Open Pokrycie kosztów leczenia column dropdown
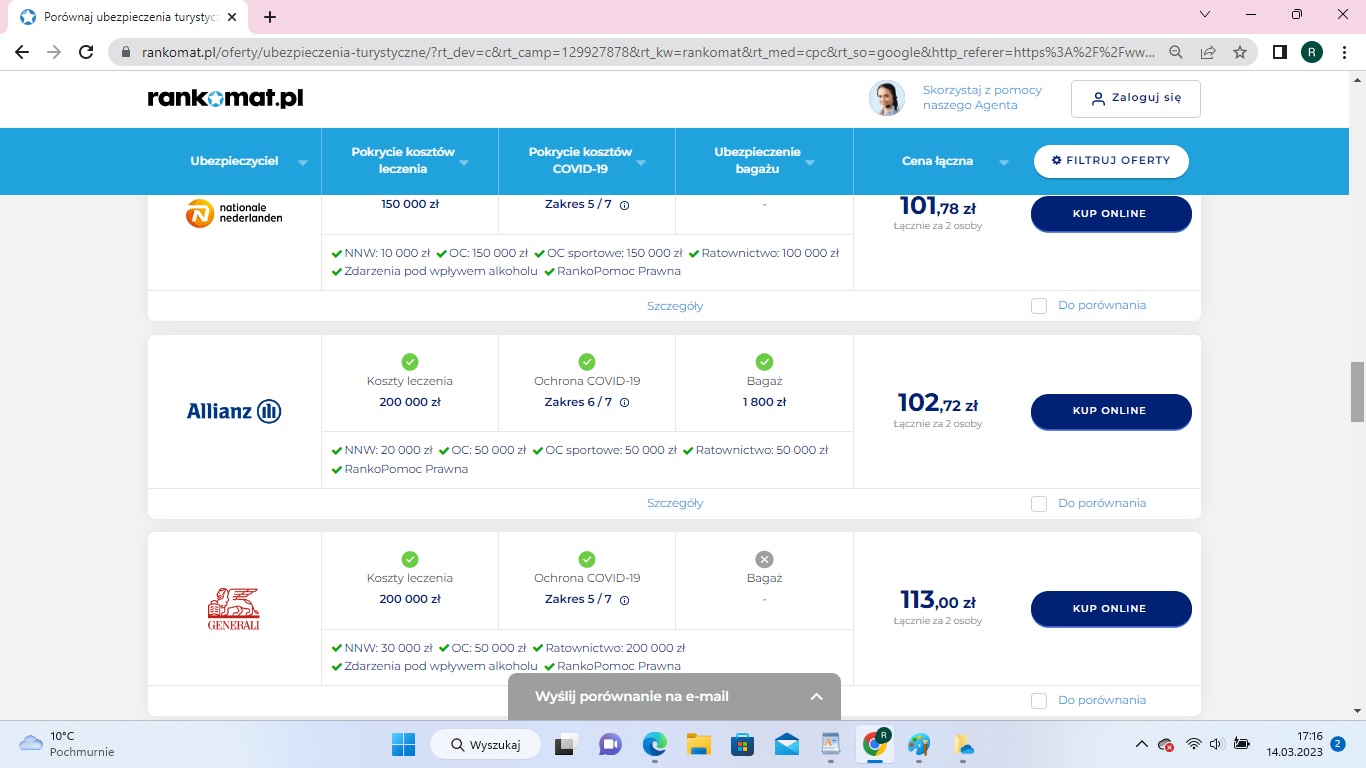The height and width of the screenshot is (768, 1366). point(464,162)
